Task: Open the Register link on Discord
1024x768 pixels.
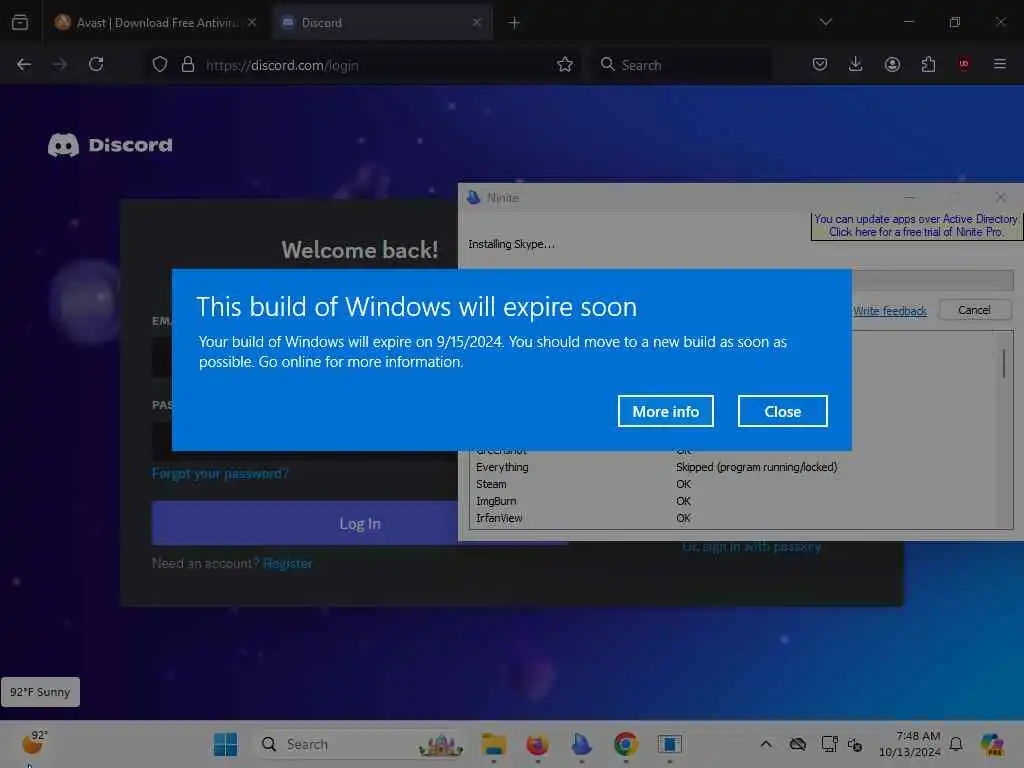Action: [287, 563]
